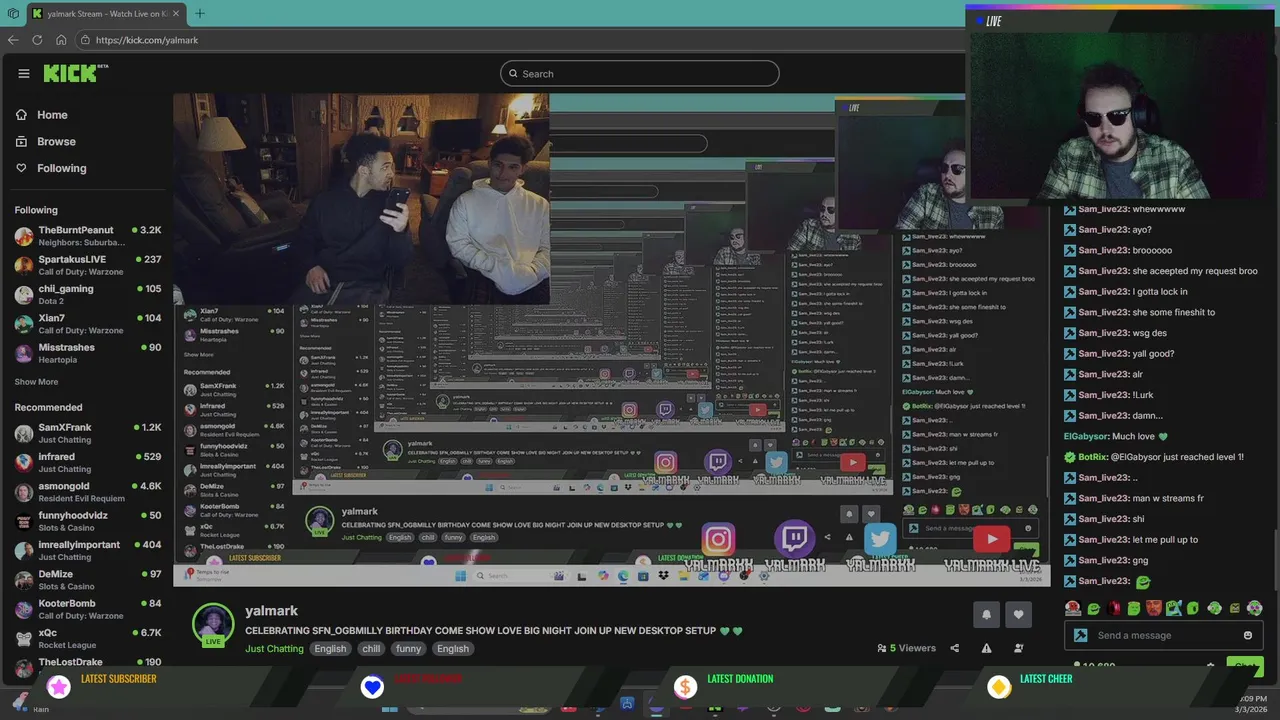Open SamXFrank's recommended channel
The height and width of the screenshot is (720, 1280).
point(87,433)
